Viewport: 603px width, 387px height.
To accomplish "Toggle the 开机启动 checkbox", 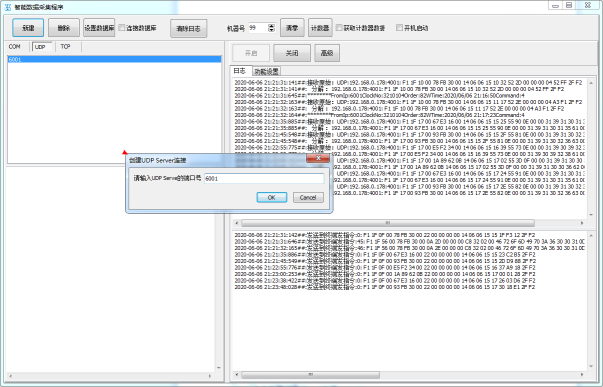I will click(399, 28).
